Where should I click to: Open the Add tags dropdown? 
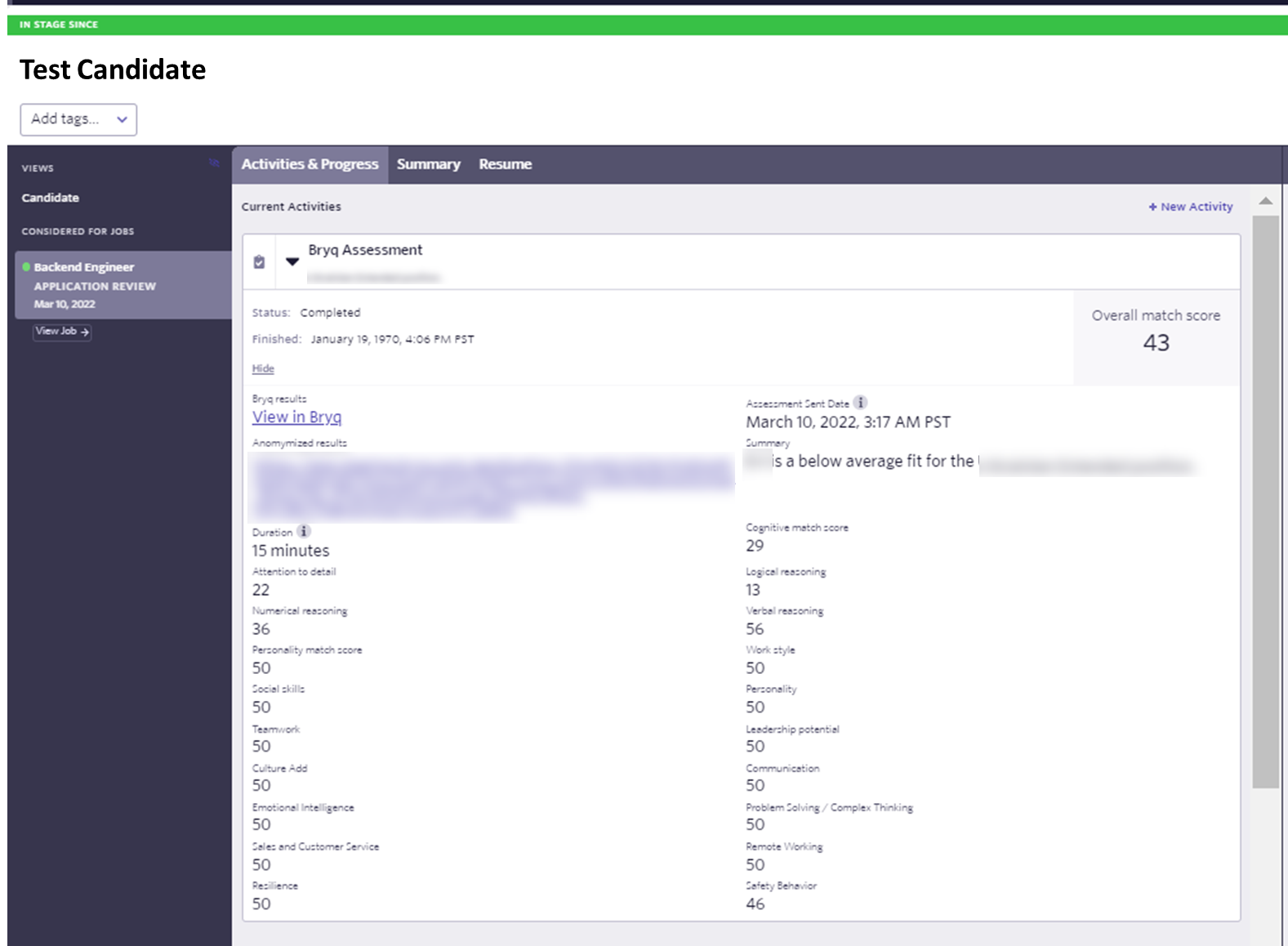pos(78,119)
